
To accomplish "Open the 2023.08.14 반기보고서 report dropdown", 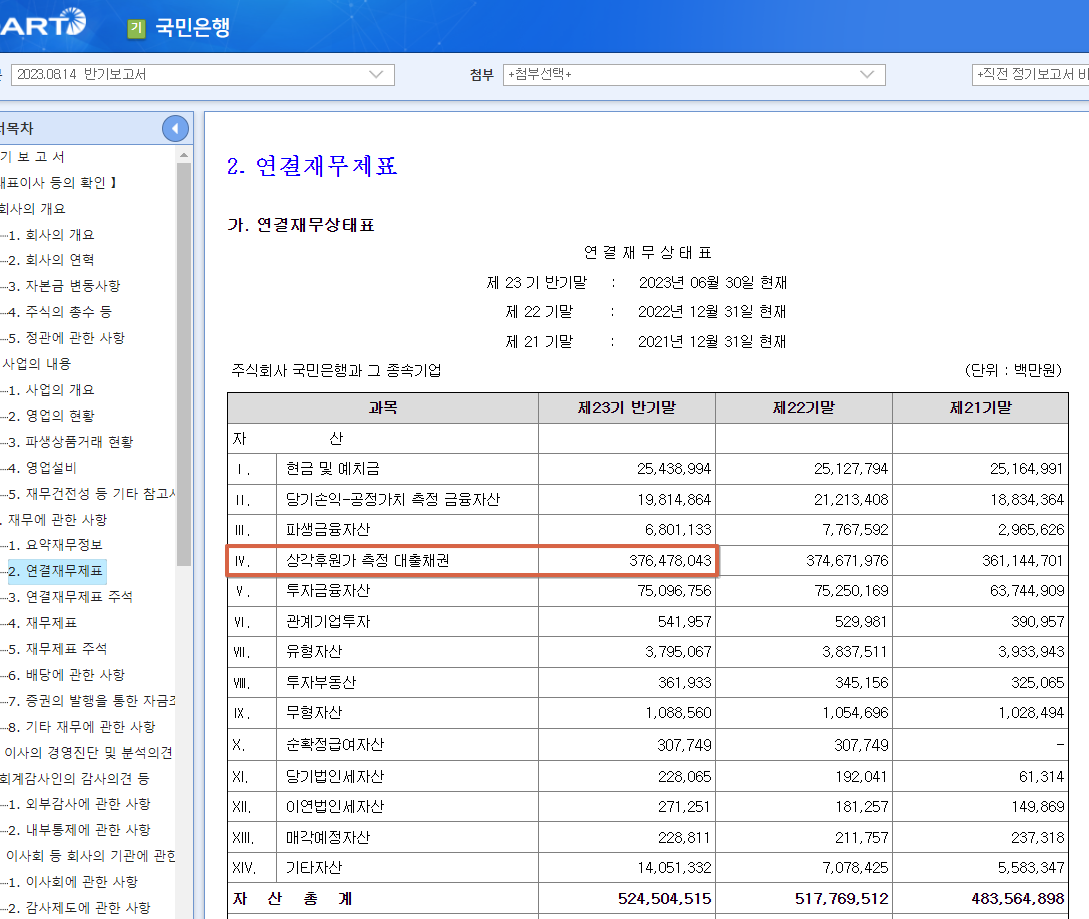I will pos(200,74).
